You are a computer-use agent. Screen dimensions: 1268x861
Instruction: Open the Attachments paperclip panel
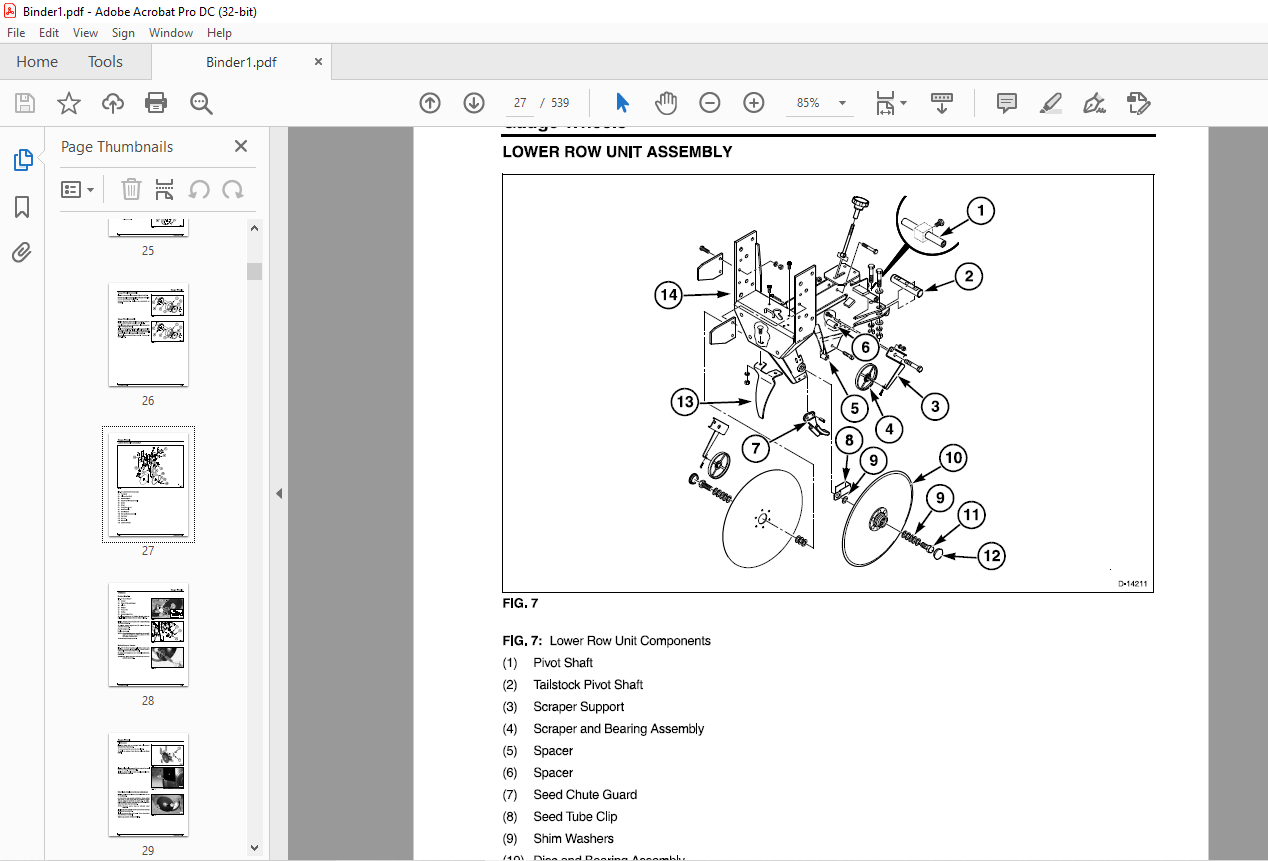pos(22,252)
